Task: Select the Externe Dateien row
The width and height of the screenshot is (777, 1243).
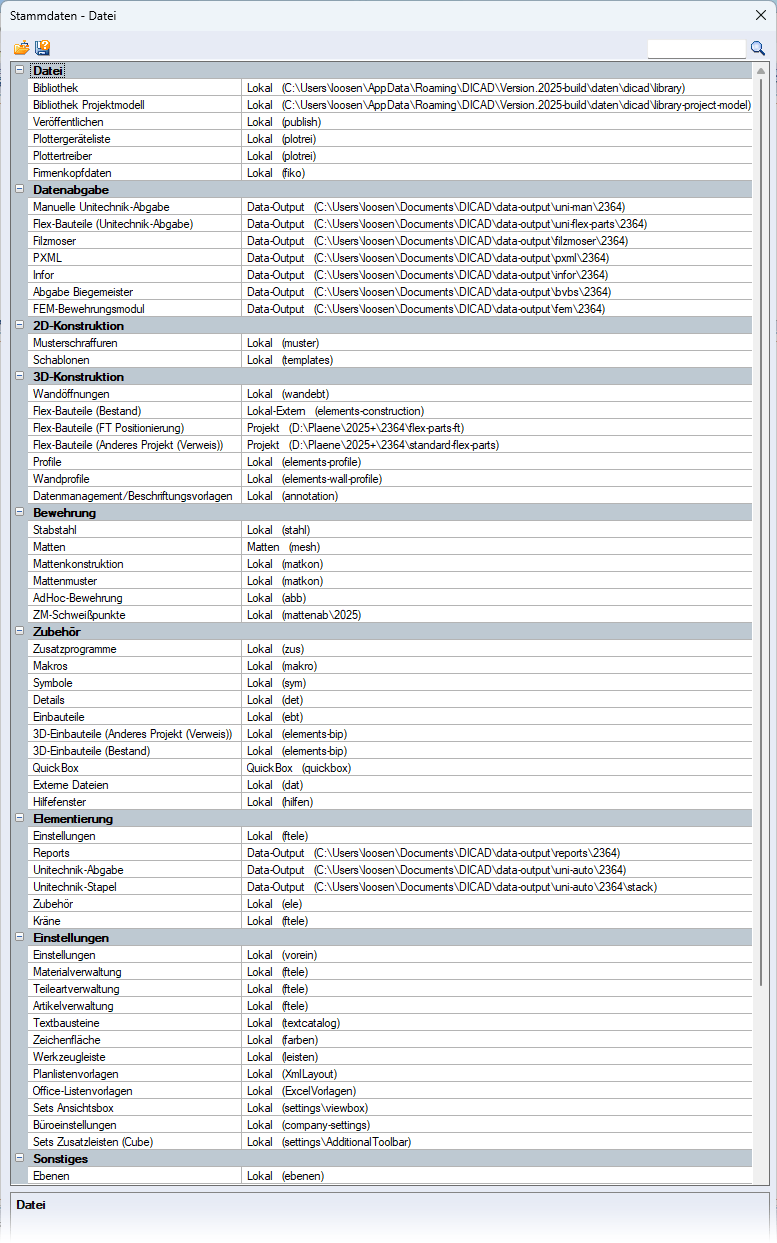Action: click(x=390, y=785)
